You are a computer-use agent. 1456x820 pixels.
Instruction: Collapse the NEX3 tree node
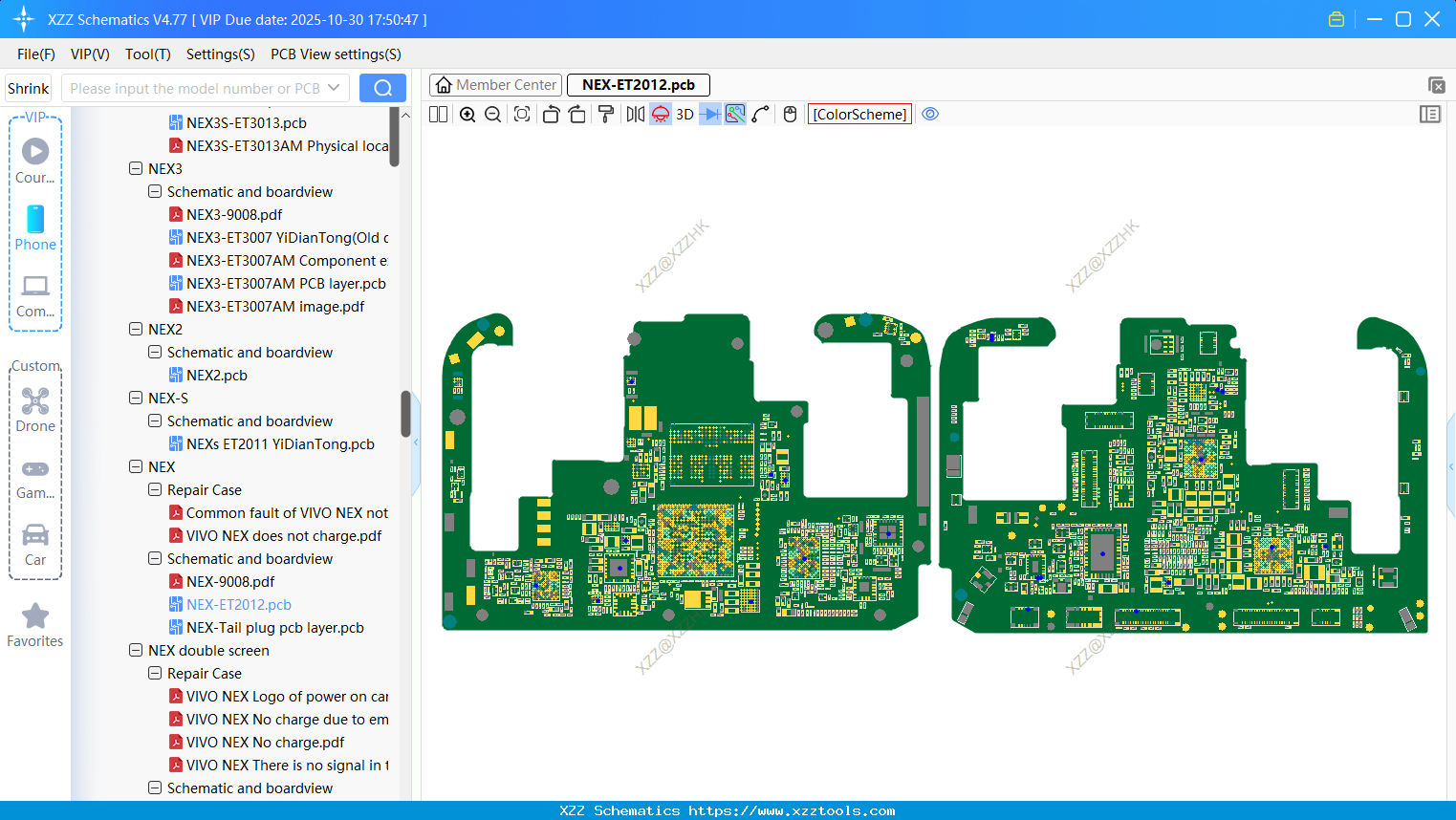click(136, 169)
